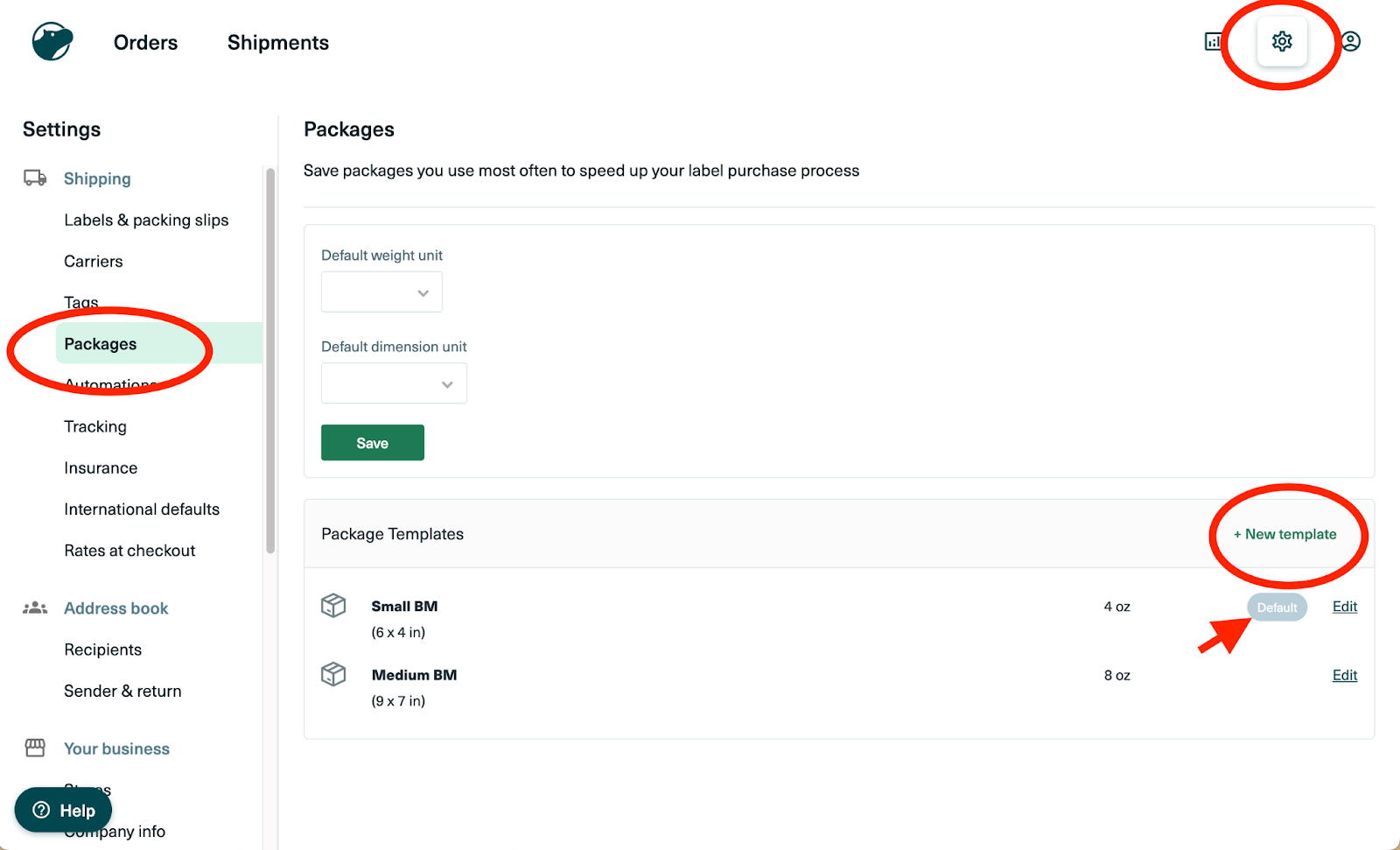Edit the Medium BM package template
1400x850 pixels.
coord(1344,675)
